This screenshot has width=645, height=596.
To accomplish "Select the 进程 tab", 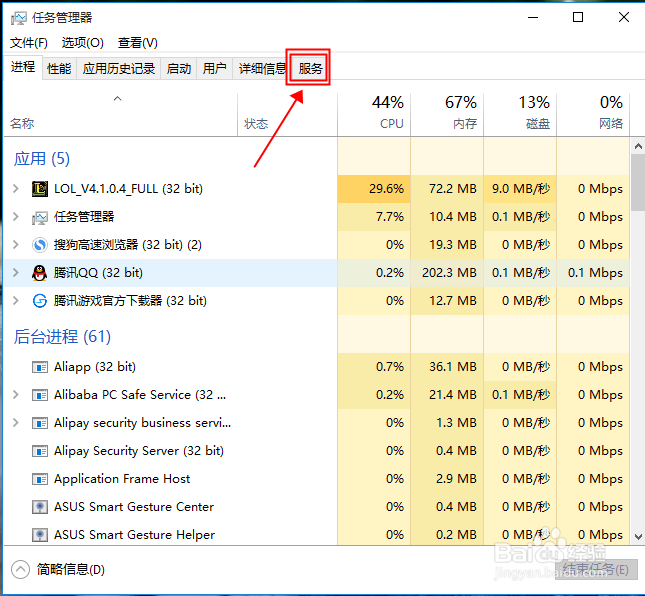I will [23, 67].
